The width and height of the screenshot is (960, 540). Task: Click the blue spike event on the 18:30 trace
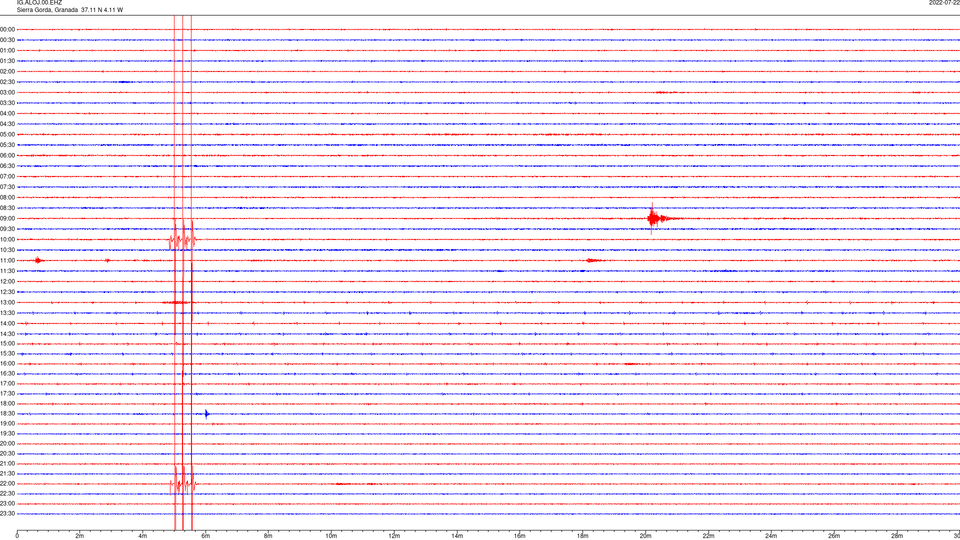click(207, 414)
